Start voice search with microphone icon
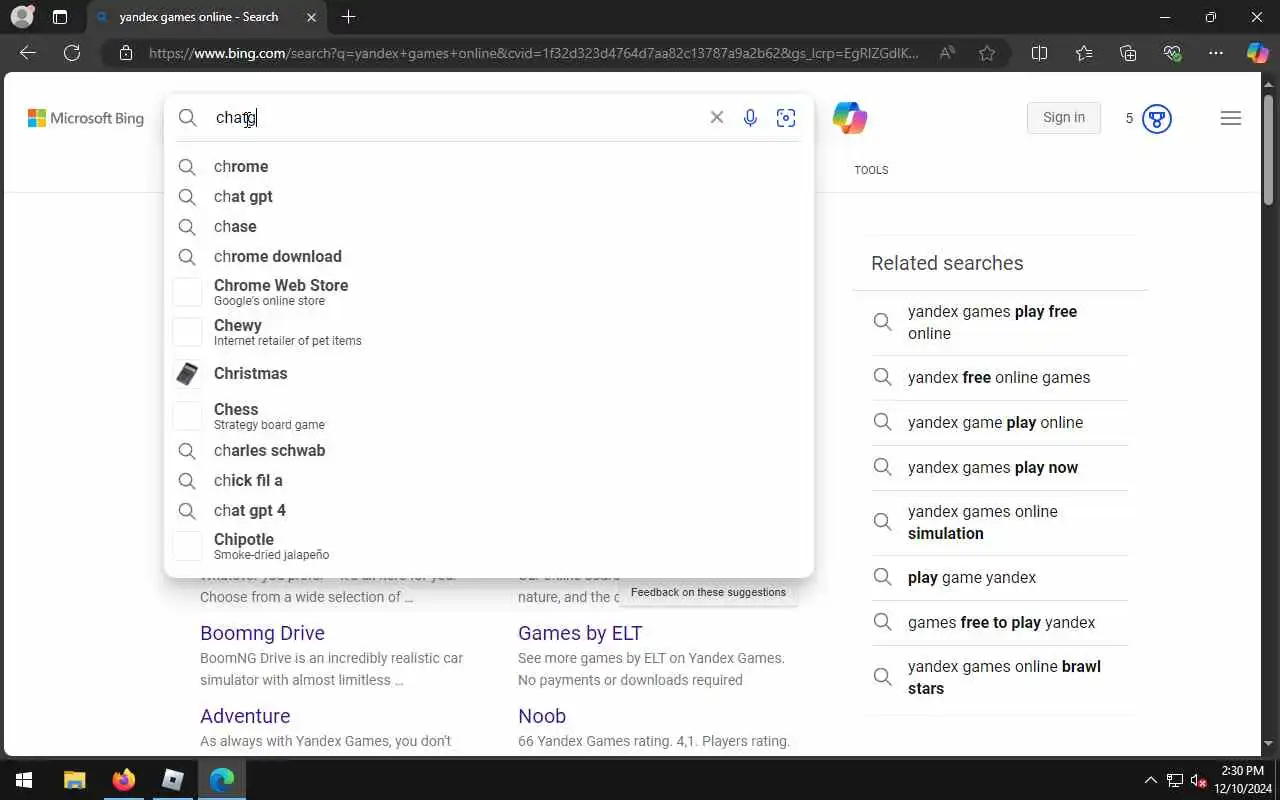 (x=750, y=118)
